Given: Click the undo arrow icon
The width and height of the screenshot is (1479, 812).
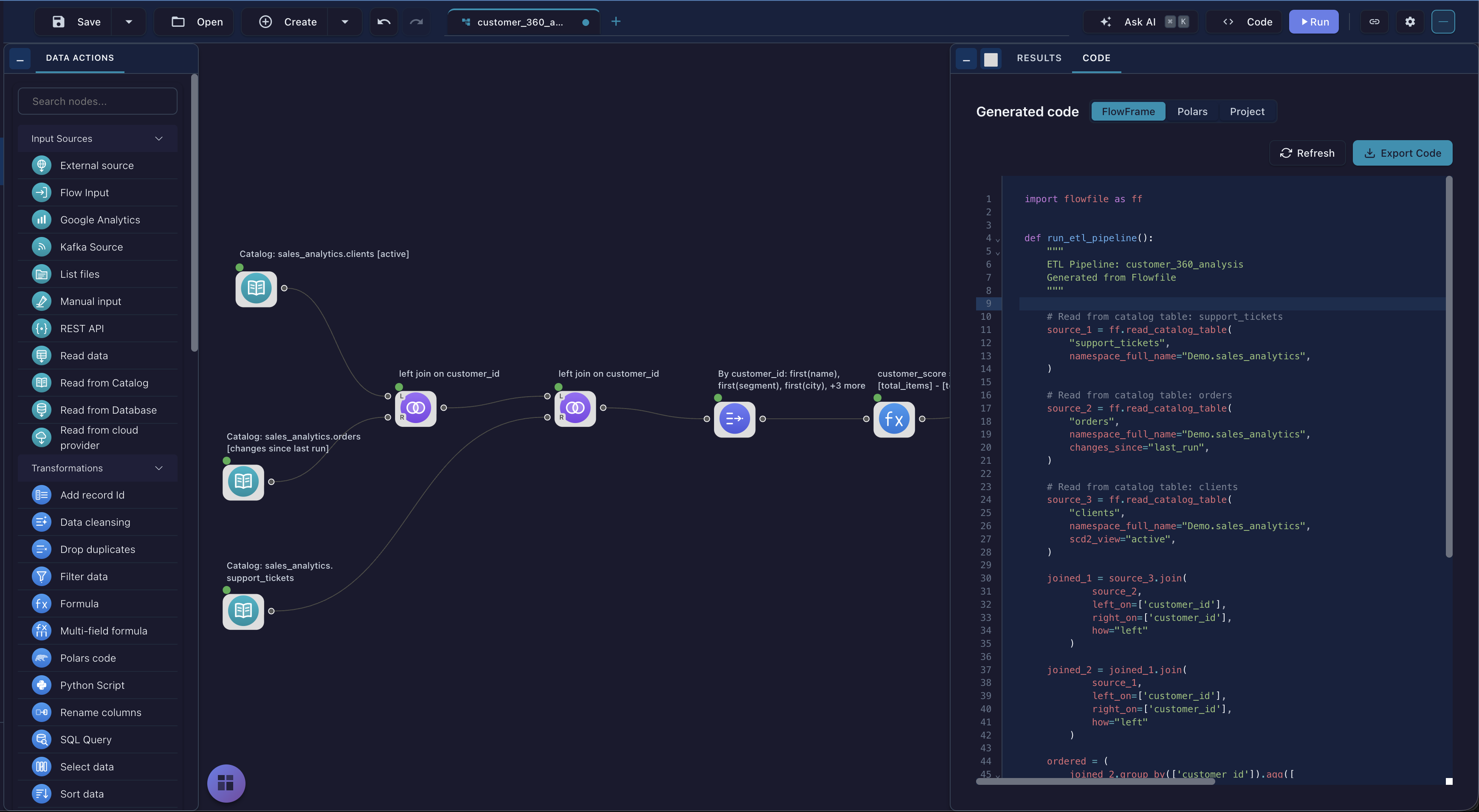Looking at the screenshot, I should click(384, 22).
